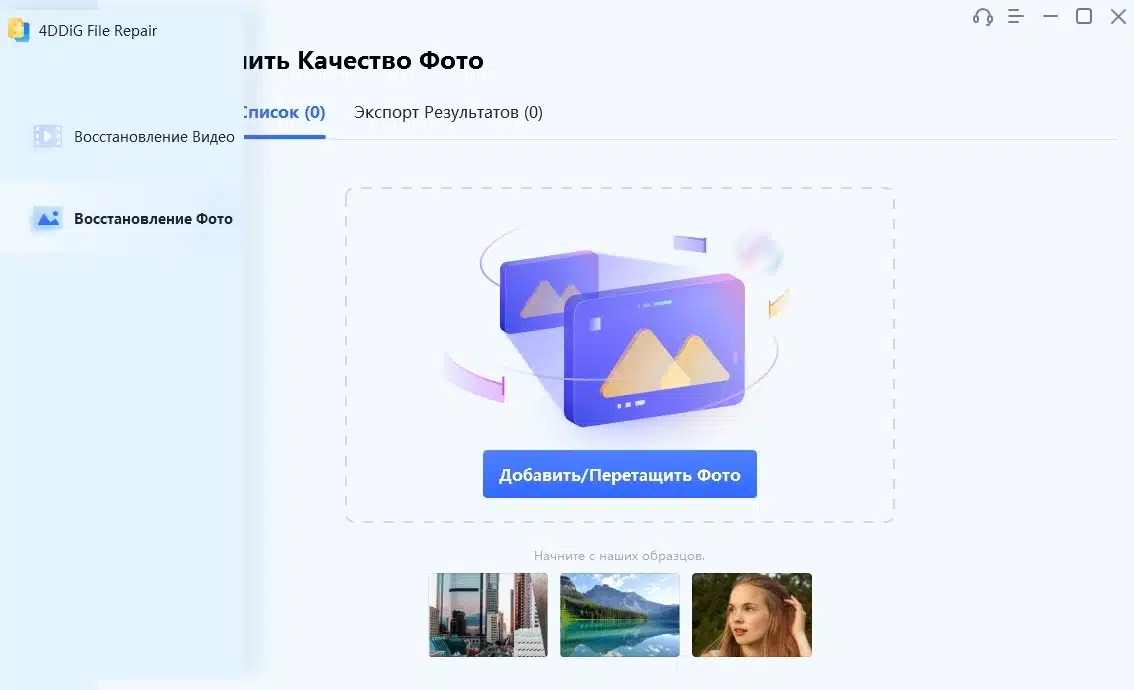Select the Восстановление Видео sidebar label
Screen dimensions: 1134x690
coord(154,137)
